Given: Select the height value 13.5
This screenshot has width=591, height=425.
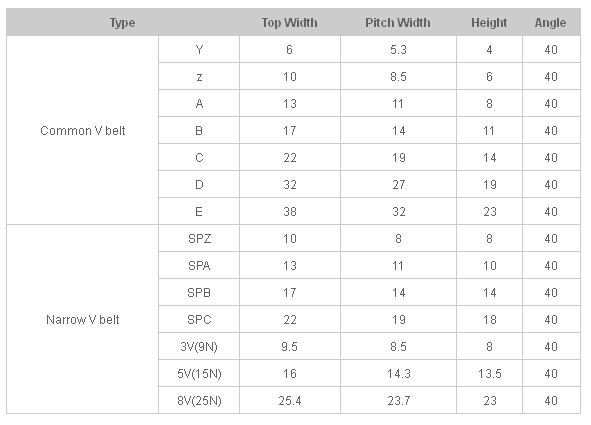Looking at the screenshot, I should [489, 373].
